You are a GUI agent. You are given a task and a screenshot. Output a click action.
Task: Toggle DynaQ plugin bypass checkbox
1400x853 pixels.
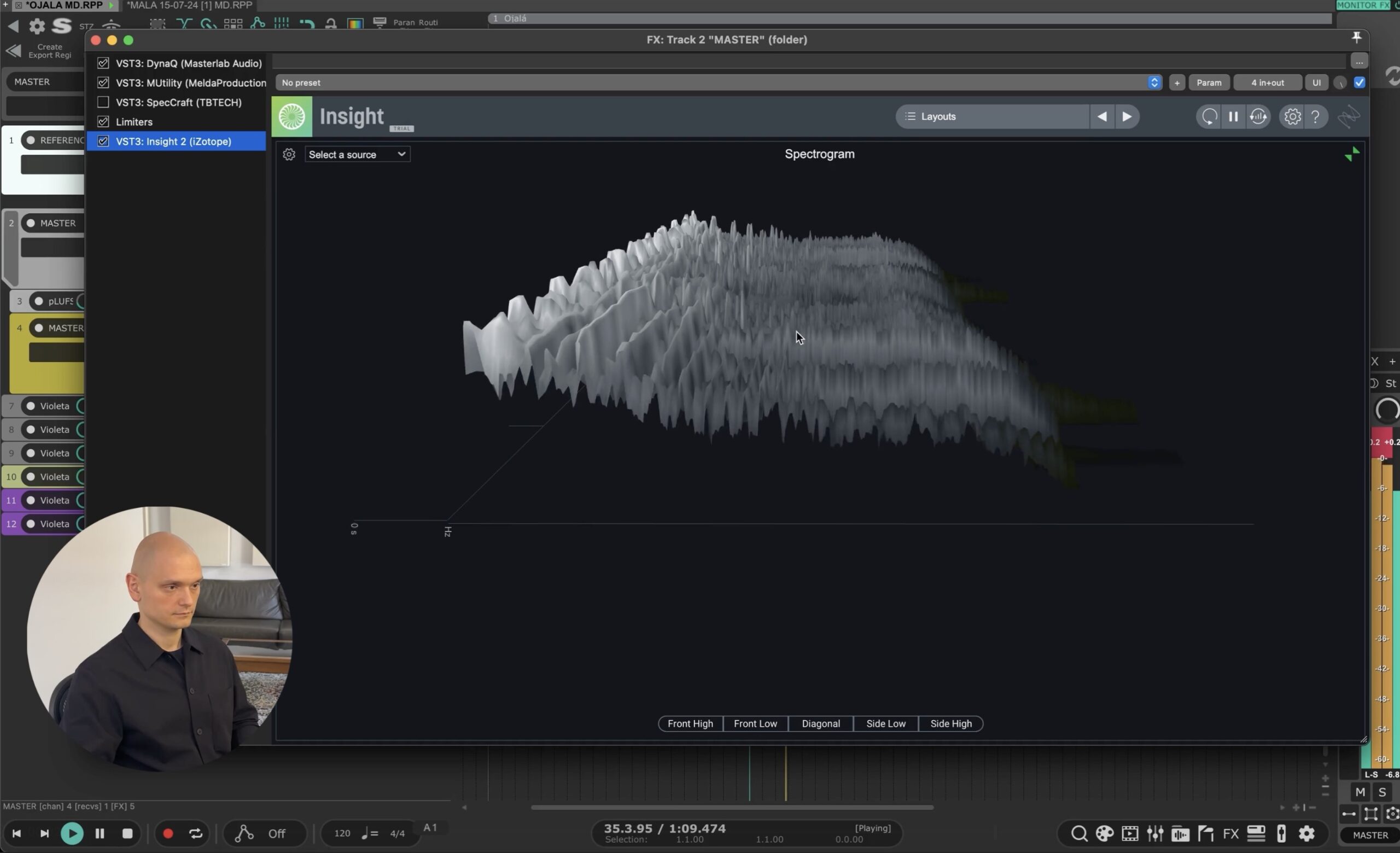point(103,63)
